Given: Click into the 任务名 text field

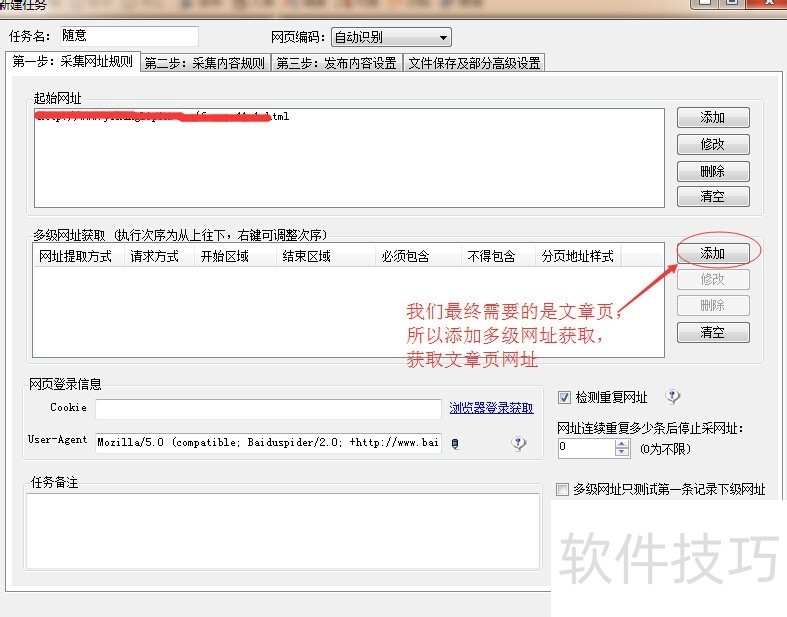Looking at the screenshot, I should tap(129, 36).
